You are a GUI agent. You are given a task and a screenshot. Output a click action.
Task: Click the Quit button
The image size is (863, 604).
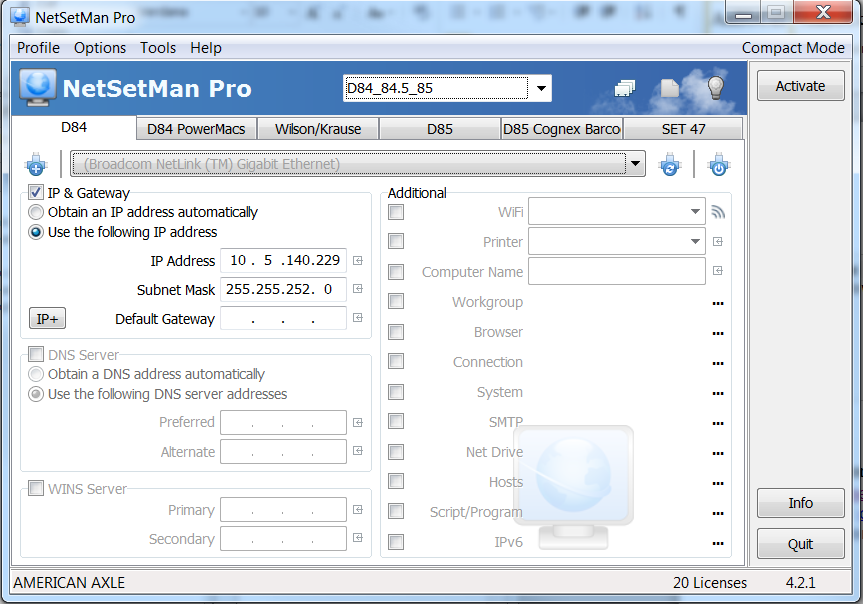click(x=800, y=544)
